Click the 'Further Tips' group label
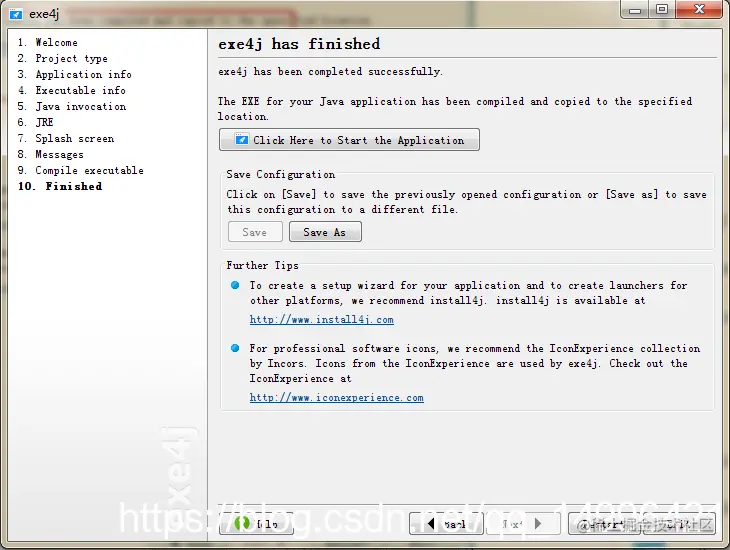The width and height of the screenshot is (730, 550). pyautogui.click(x=263, y=265)
